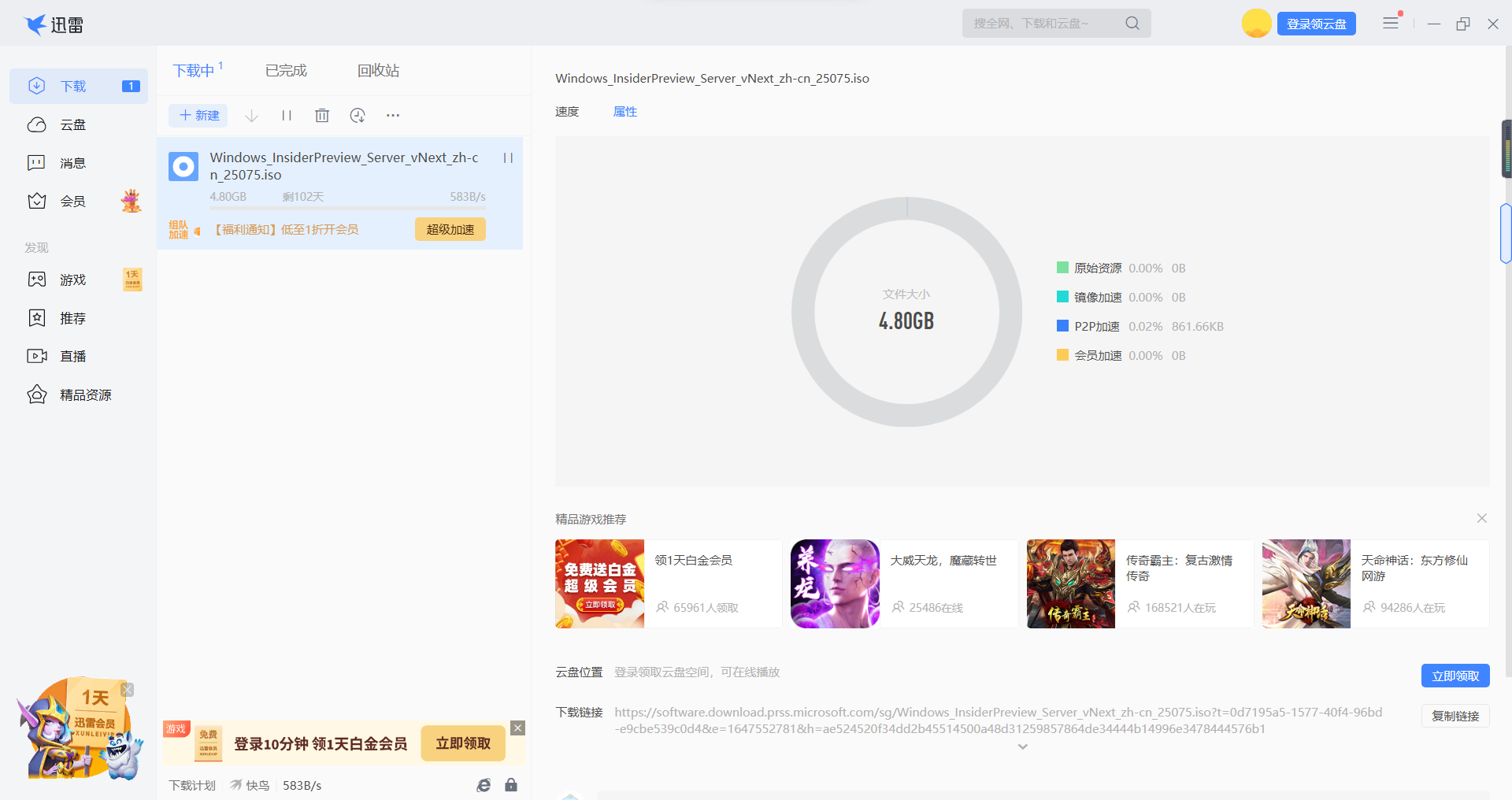Image resolution: width=1512 pixels, height=800 pixels.
Task: Click the 游戏 1天 badge icon
Action: coord(132,280)
